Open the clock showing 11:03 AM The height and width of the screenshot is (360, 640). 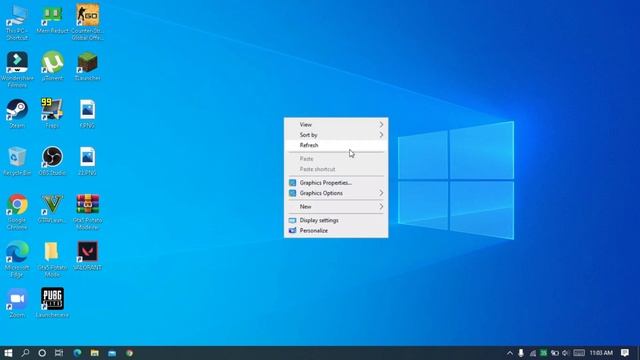(x=601, y=353)
